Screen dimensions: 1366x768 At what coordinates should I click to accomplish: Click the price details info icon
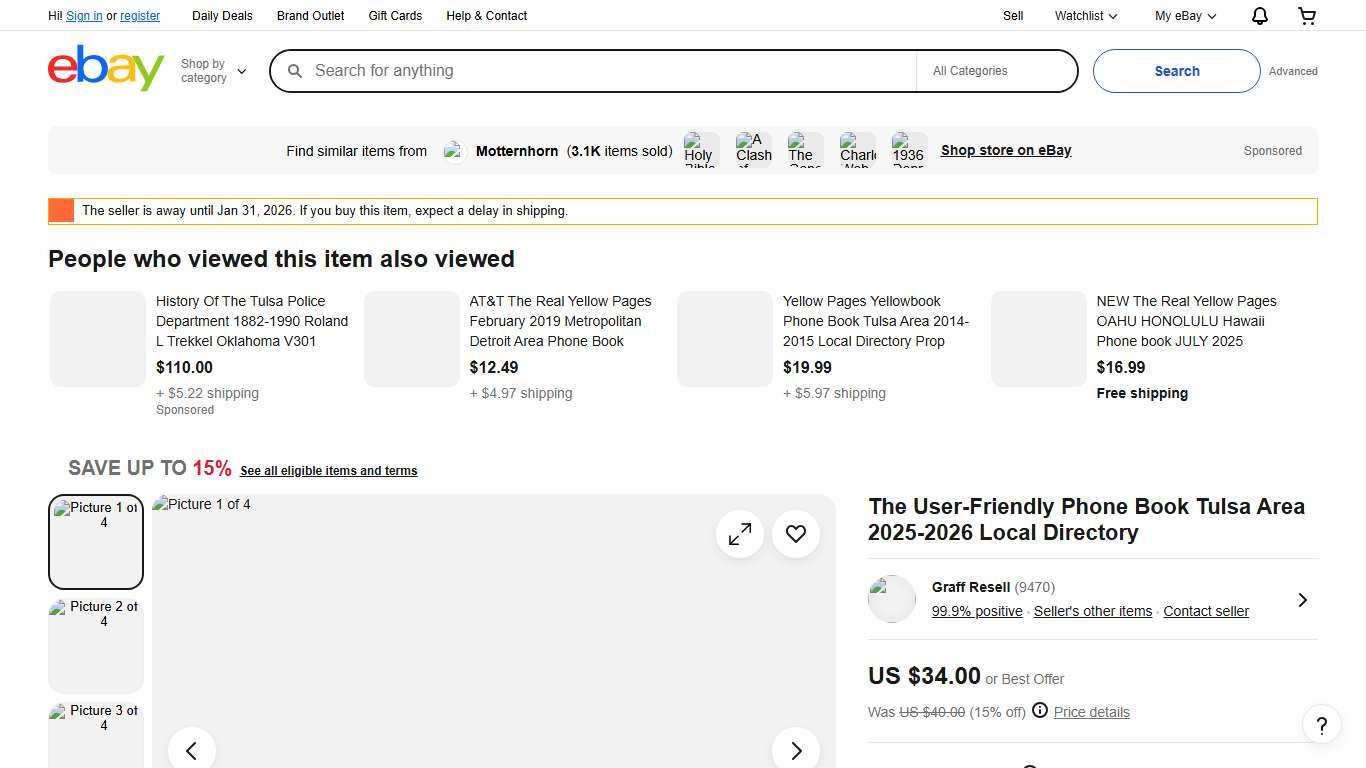coord(1040,711)
